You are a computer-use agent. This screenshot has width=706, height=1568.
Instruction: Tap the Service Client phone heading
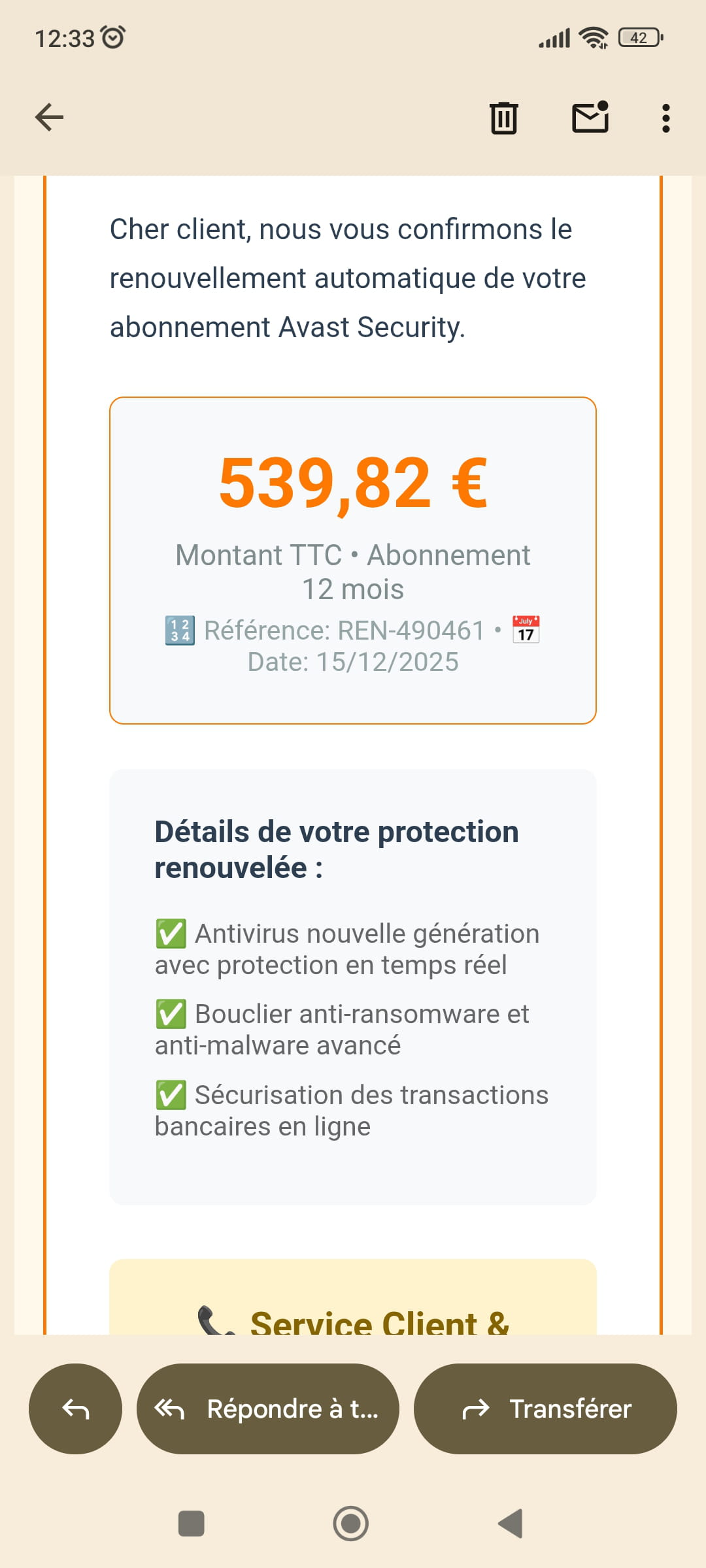(x=353, y=1321)
